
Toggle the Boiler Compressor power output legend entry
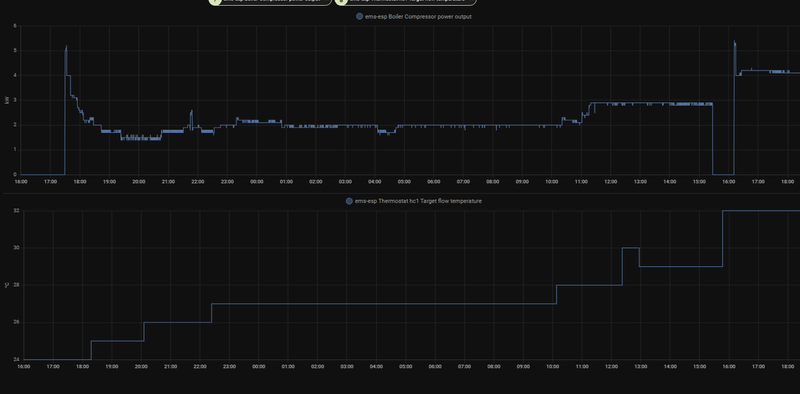pyautogui.click(x=414, y=16)
